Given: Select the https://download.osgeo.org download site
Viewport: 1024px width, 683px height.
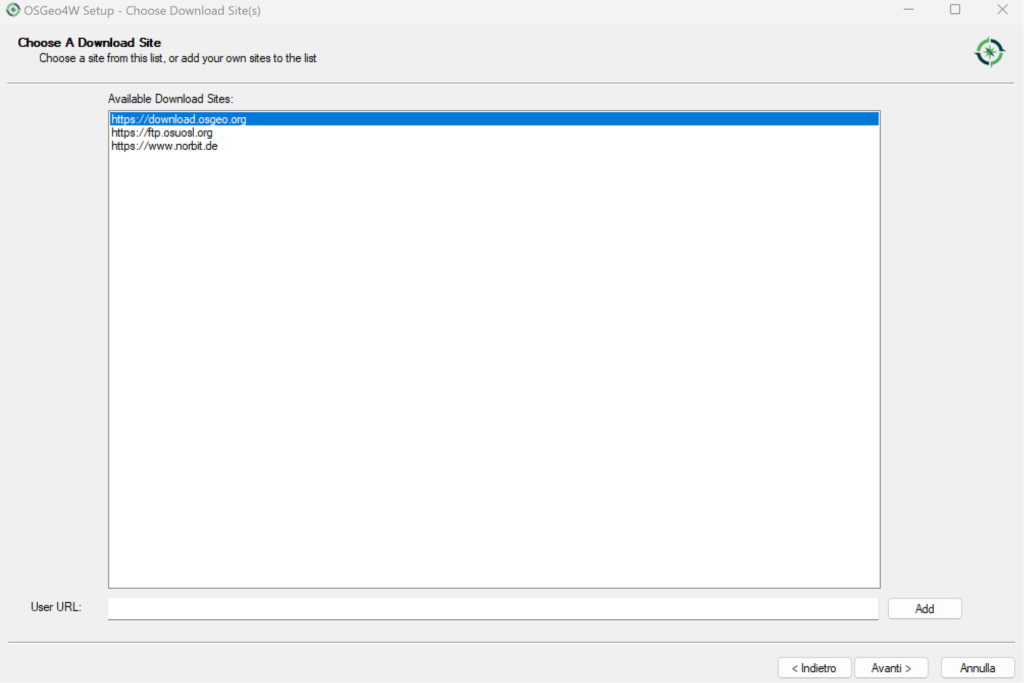Looking at the screenshot, I should coord(494,119).
